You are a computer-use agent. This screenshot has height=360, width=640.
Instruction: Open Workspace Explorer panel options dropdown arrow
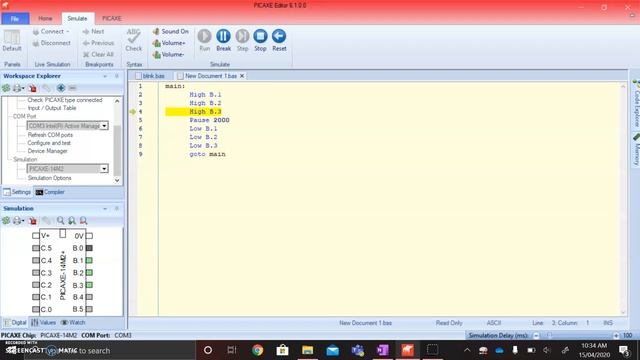click(105, 76)
